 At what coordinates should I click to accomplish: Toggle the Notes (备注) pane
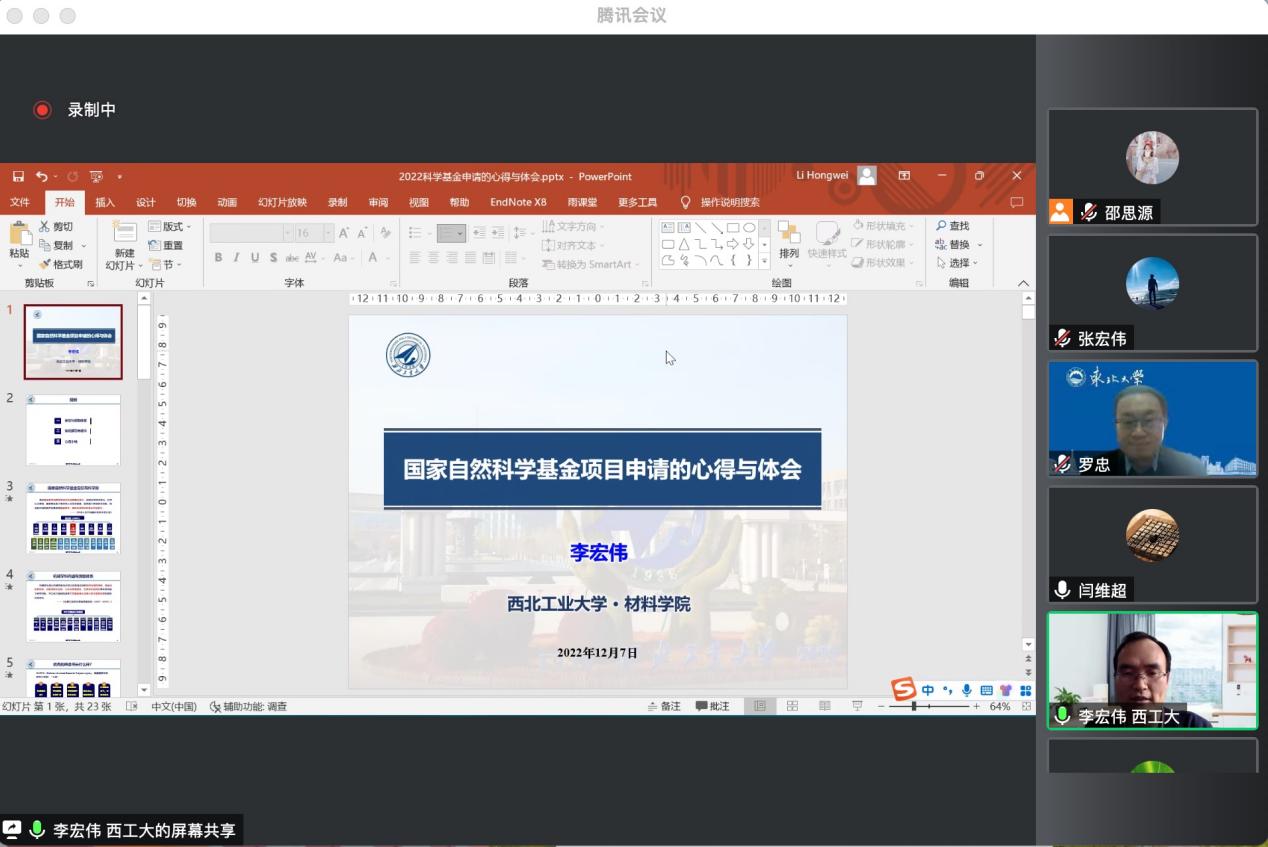tap(664, 706)
